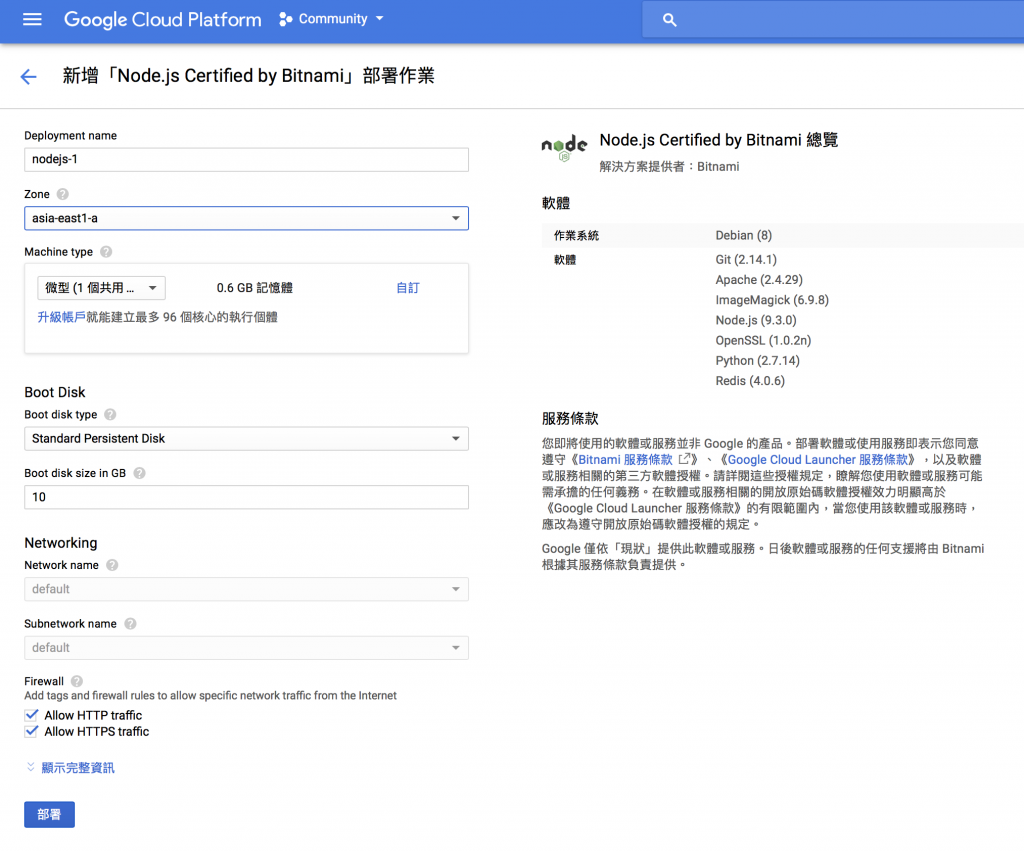Click the top search bar field

(833, 20)
